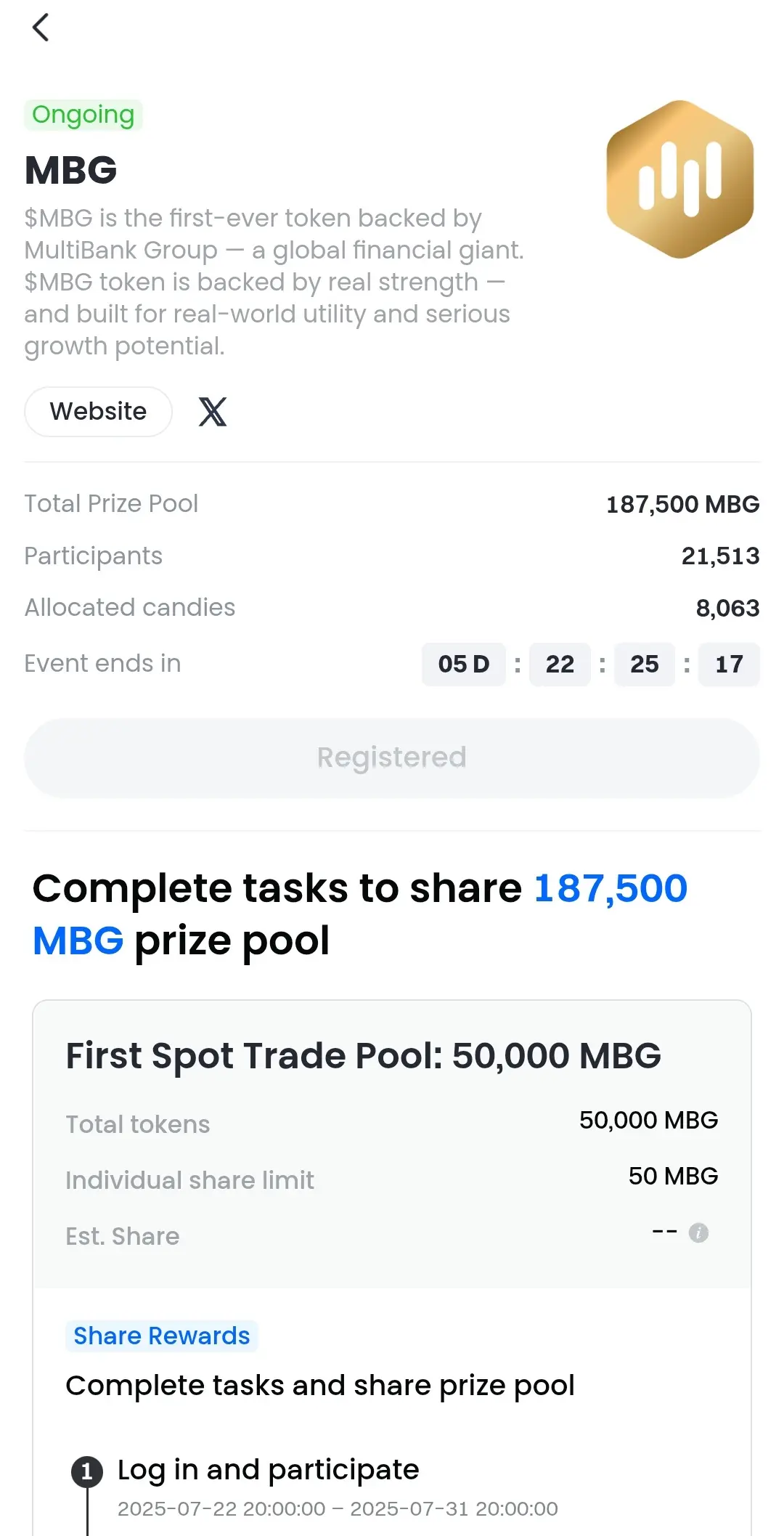Tap Log in and participate task

point(269,1470)
